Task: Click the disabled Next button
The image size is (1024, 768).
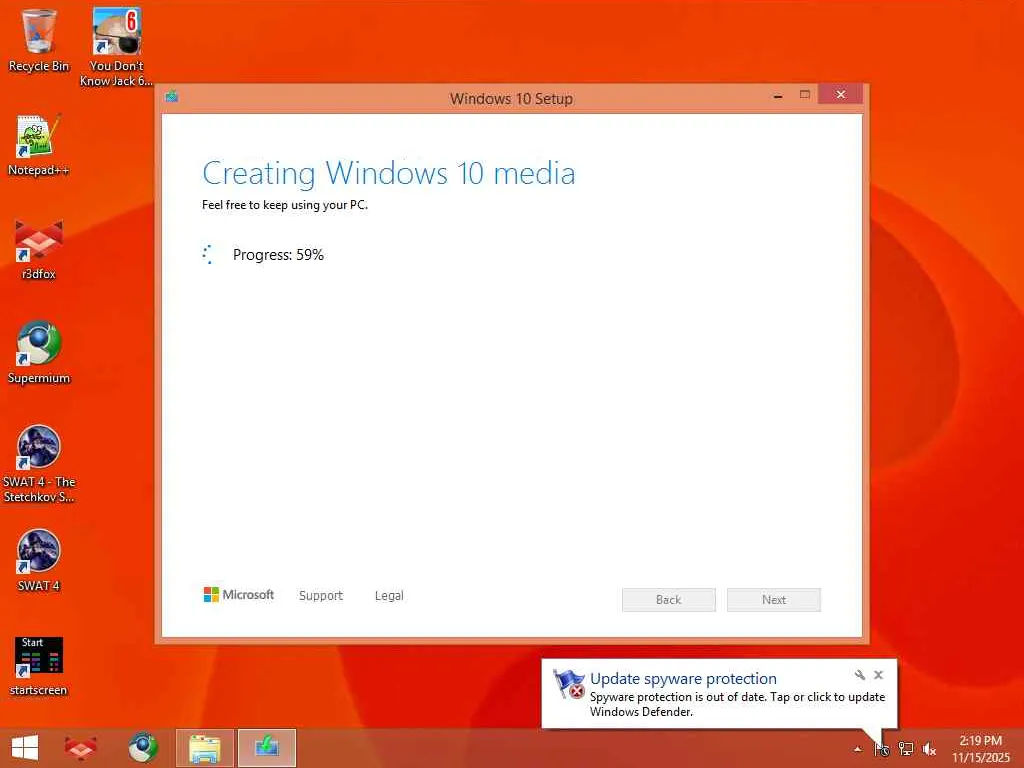Action: tap(774, 600)
